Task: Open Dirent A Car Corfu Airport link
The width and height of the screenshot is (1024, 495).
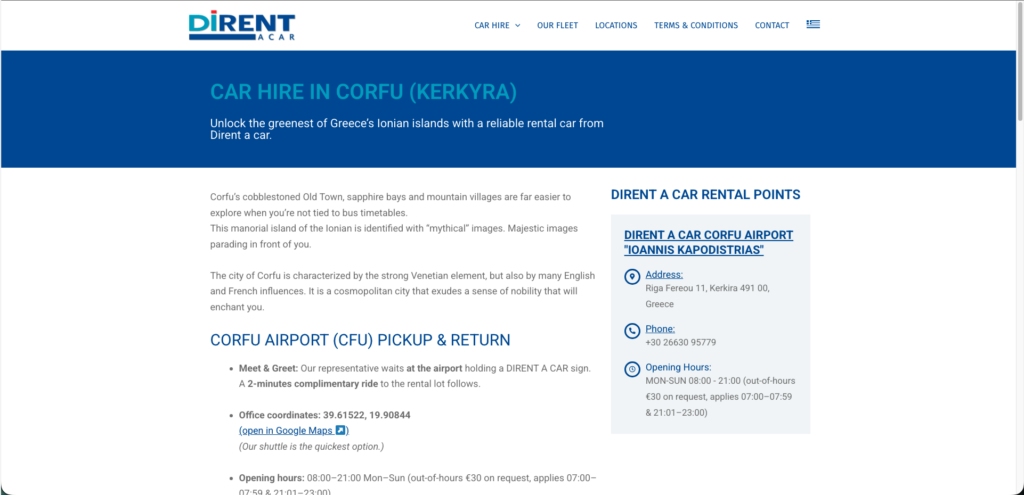Action: (709, 242)
